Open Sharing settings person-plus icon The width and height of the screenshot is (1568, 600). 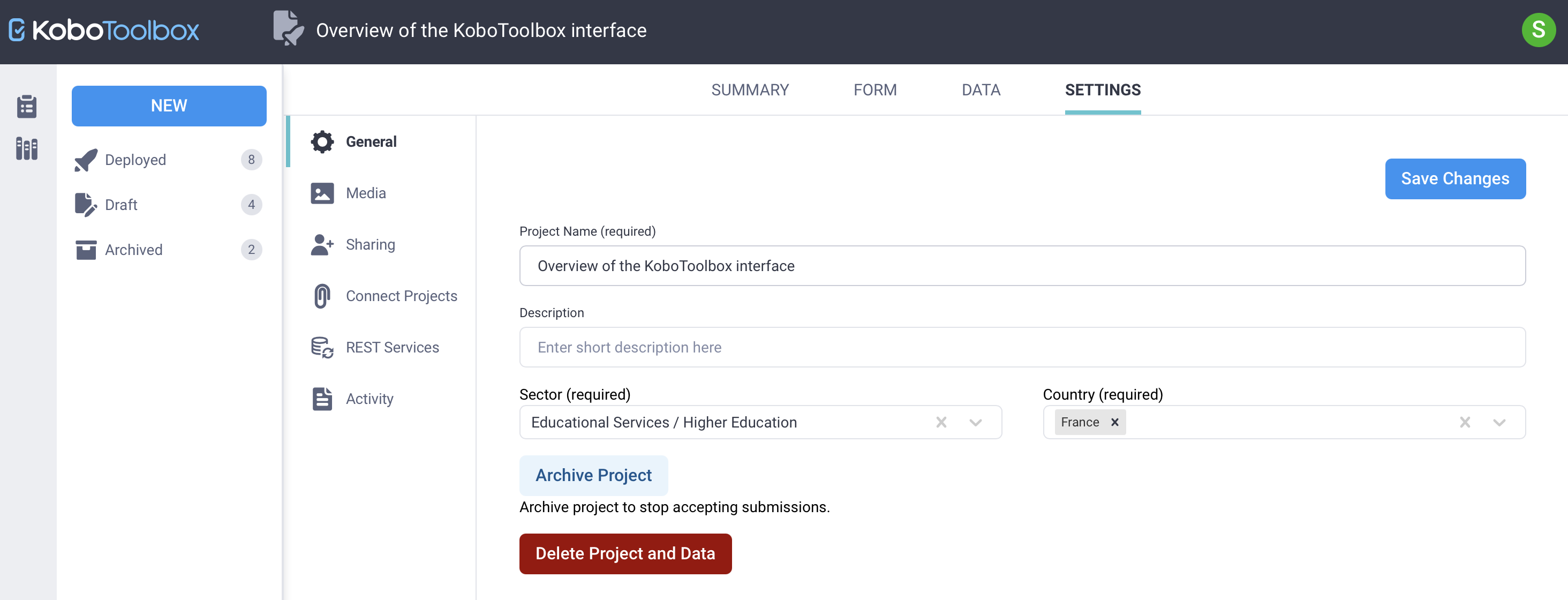(322, 245)
